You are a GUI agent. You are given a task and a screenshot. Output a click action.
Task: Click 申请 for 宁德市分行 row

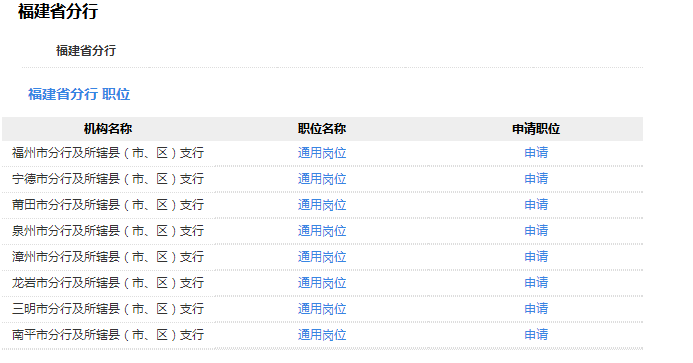pyautogui.click(x=536, y=179)
